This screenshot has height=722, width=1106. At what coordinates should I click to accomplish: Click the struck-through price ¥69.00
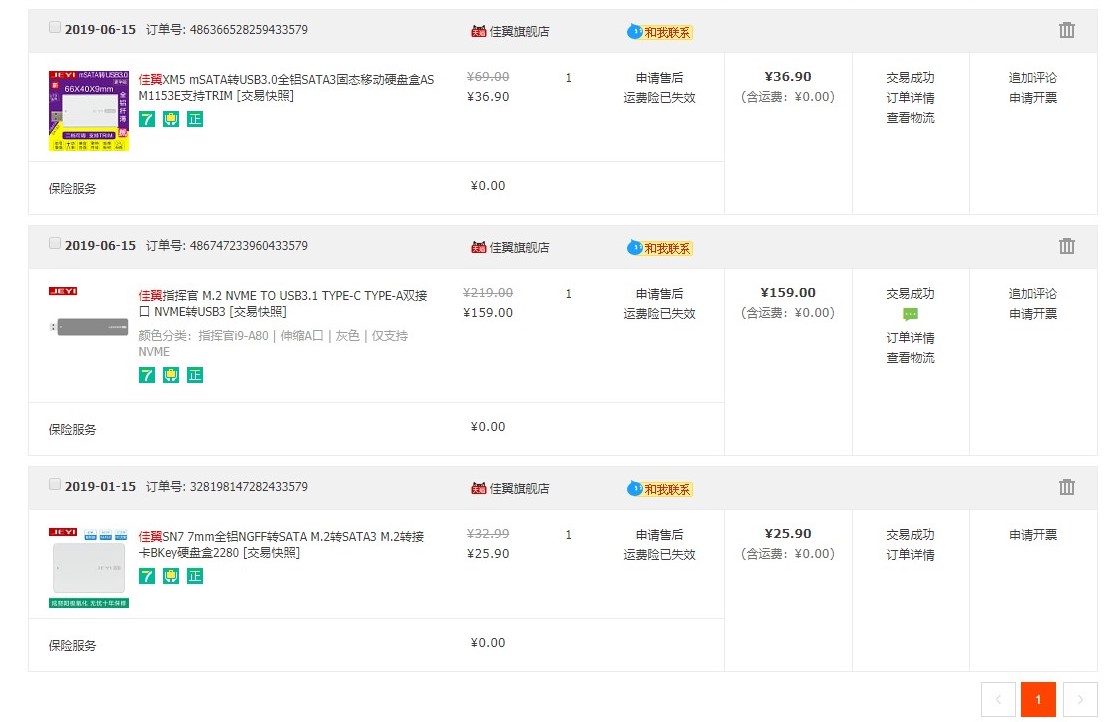(x=488, y=76)
